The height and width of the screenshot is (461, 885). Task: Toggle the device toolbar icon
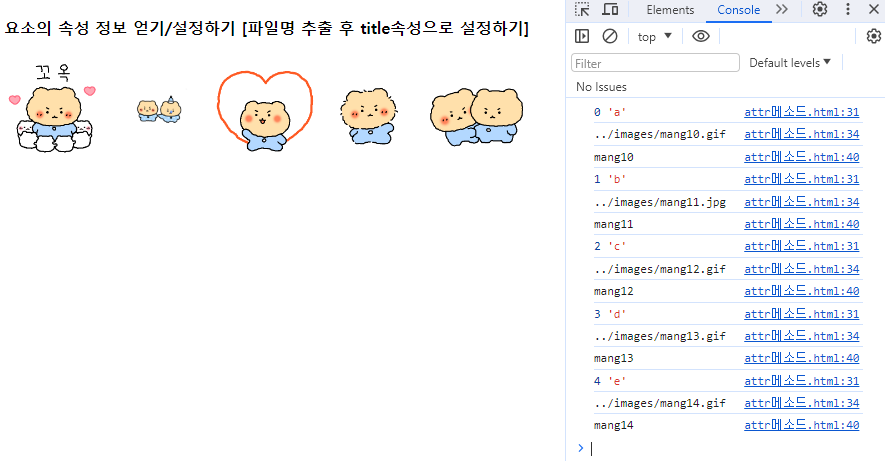coord(610,10)
